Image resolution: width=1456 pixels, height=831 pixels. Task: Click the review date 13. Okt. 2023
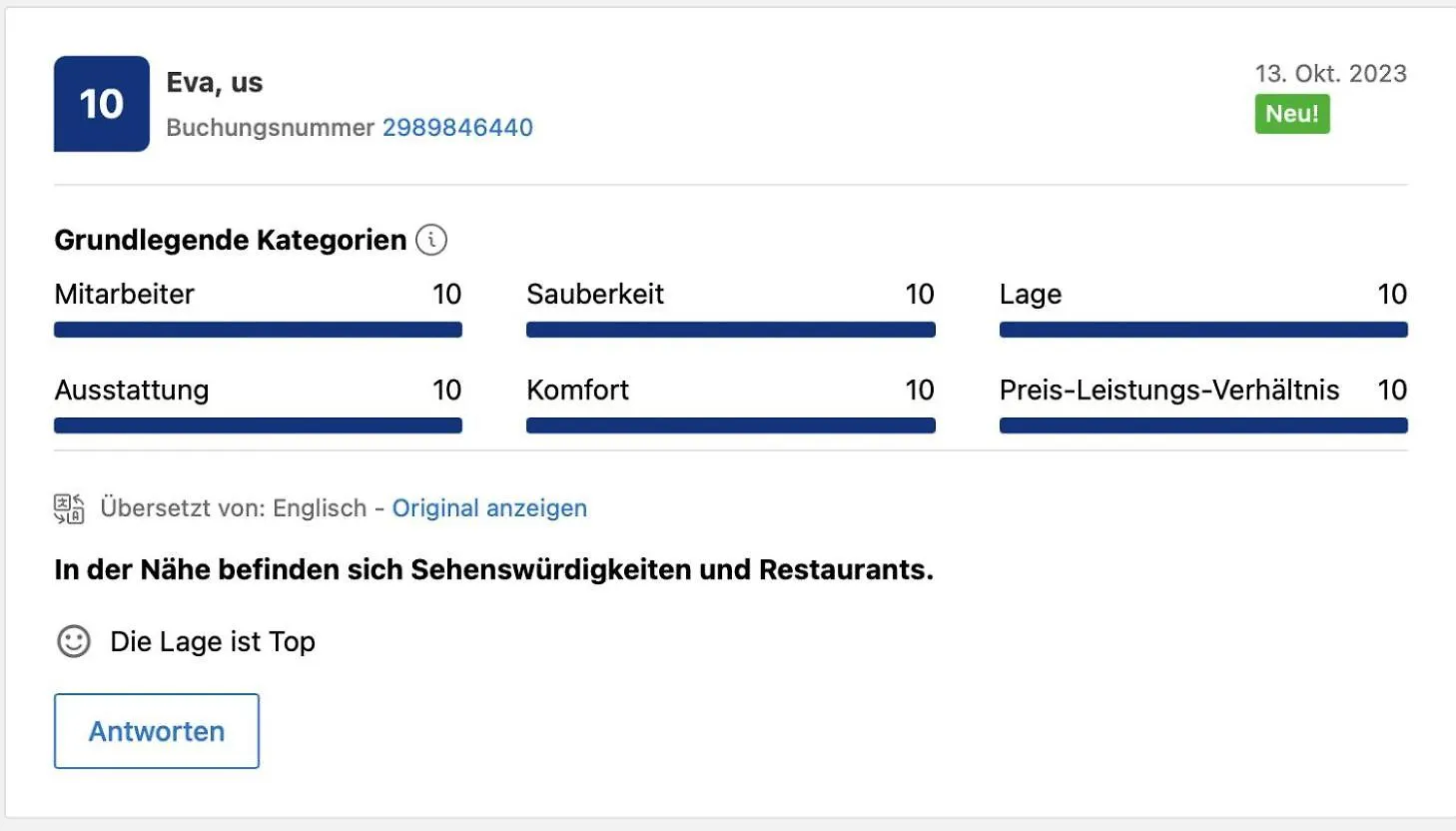click(x=1331, y=74)
